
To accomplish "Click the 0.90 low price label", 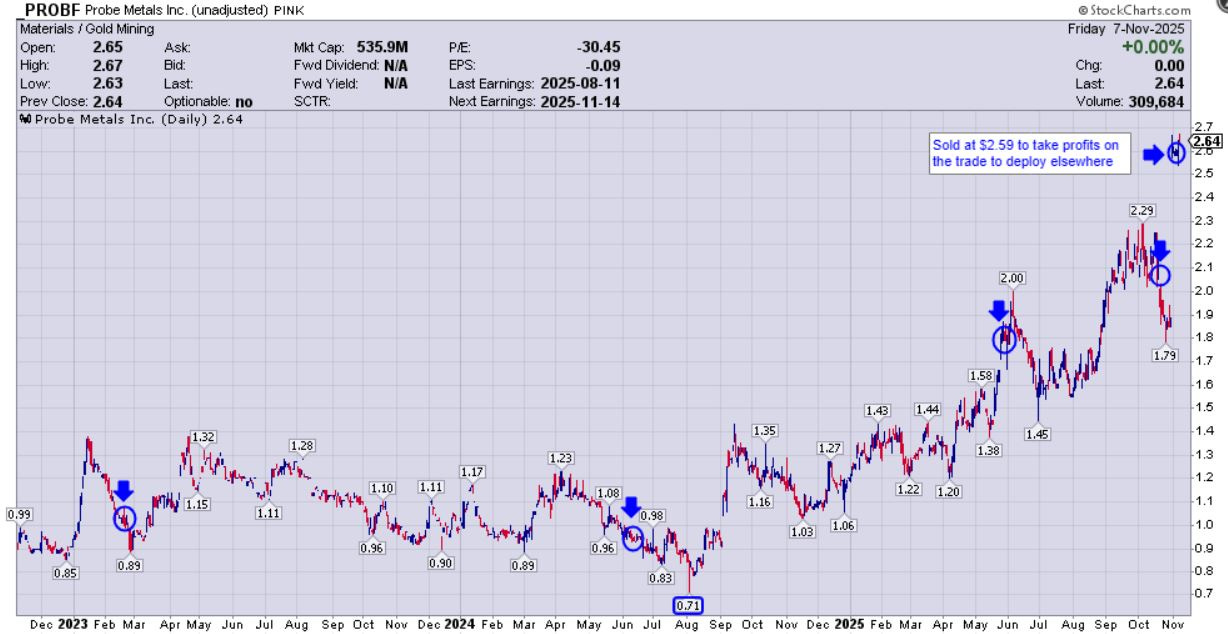I will point(440,564).
